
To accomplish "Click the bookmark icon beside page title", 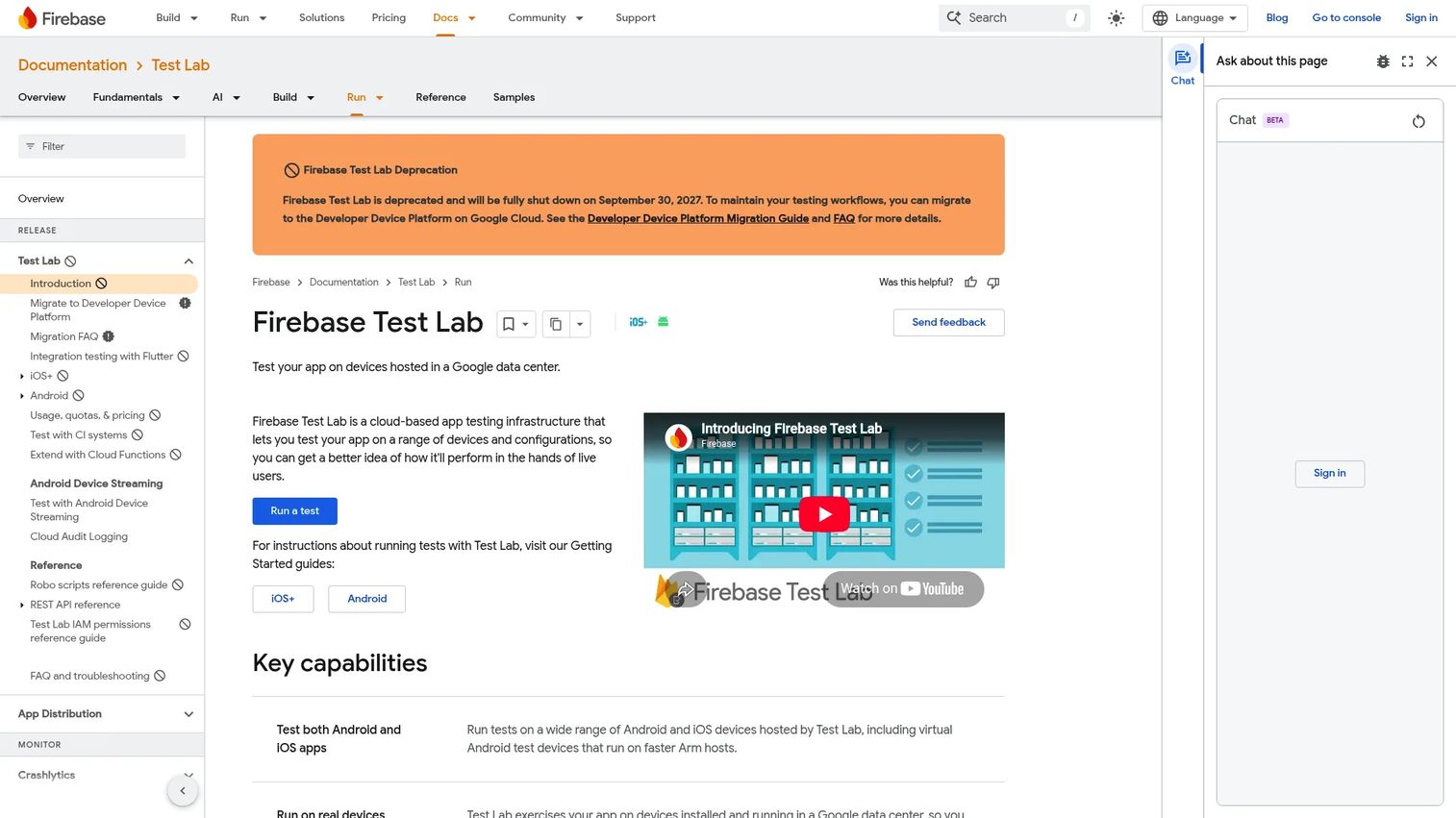I will point(509,325).
